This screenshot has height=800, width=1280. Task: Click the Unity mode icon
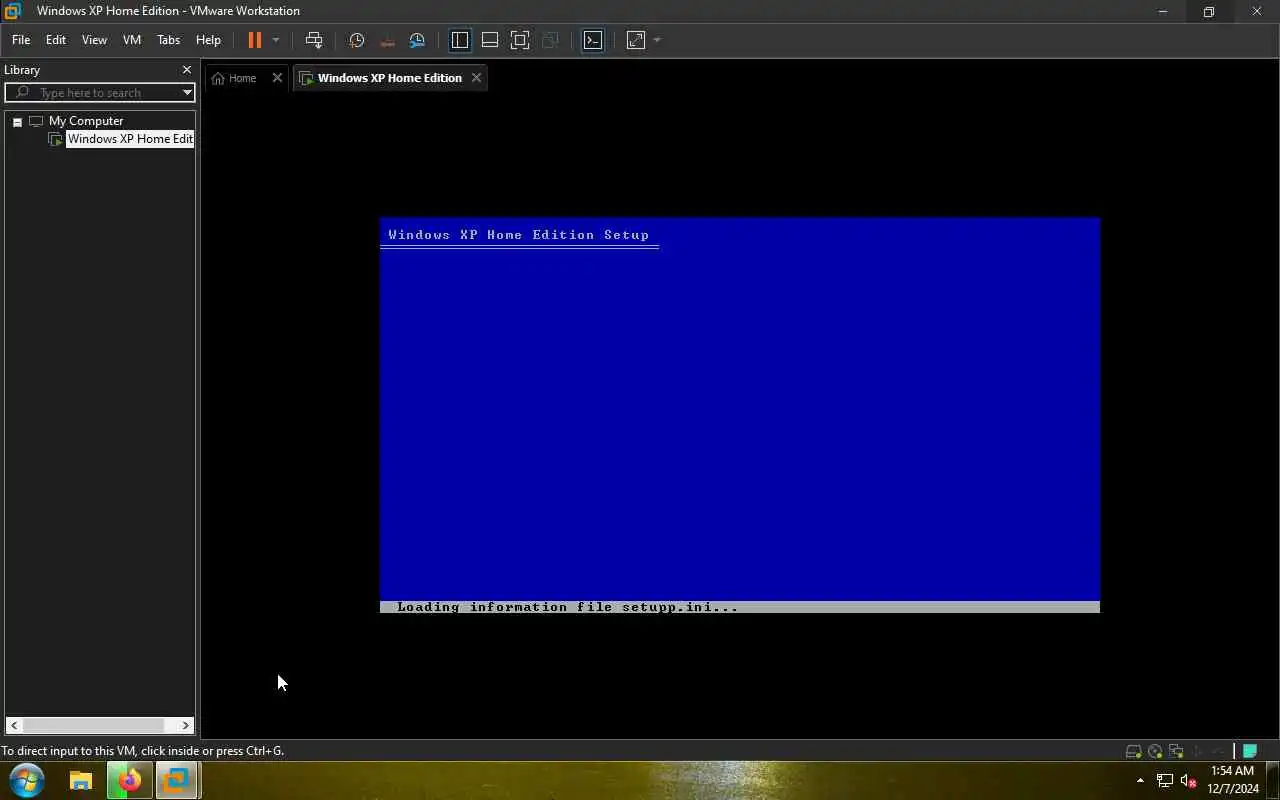[x=550, y=40]
